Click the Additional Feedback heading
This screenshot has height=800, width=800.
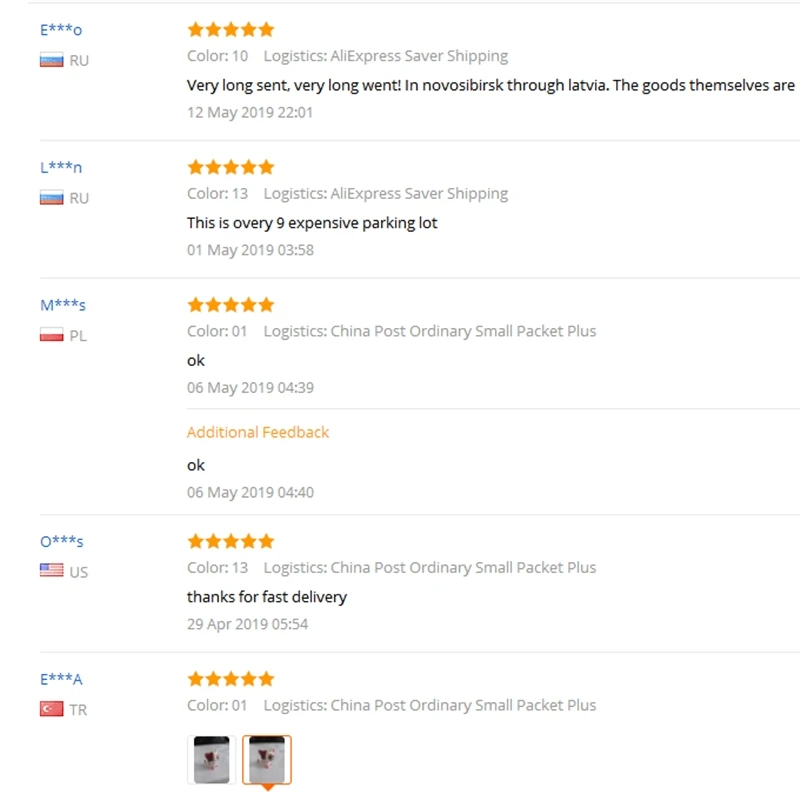(258, 432)
